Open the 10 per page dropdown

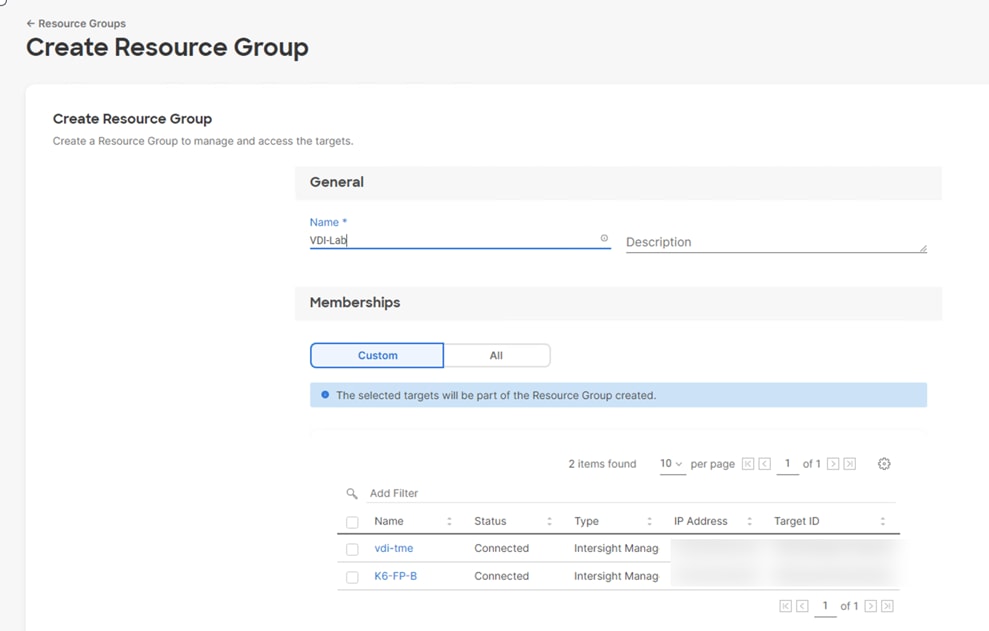pyautogui.click(x=670, y=463)
